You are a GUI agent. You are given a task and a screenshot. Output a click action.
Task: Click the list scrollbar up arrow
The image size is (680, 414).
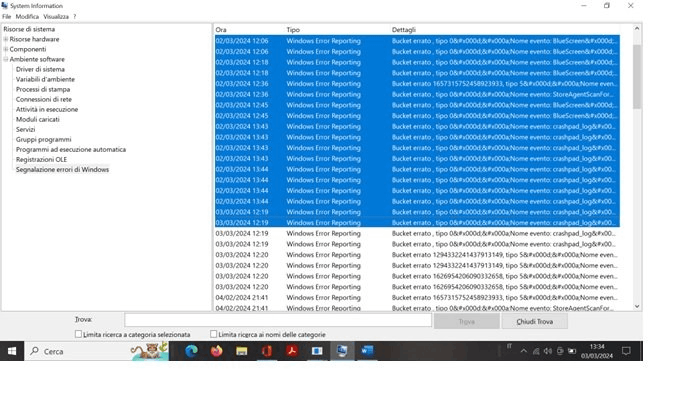click(637, 28)
